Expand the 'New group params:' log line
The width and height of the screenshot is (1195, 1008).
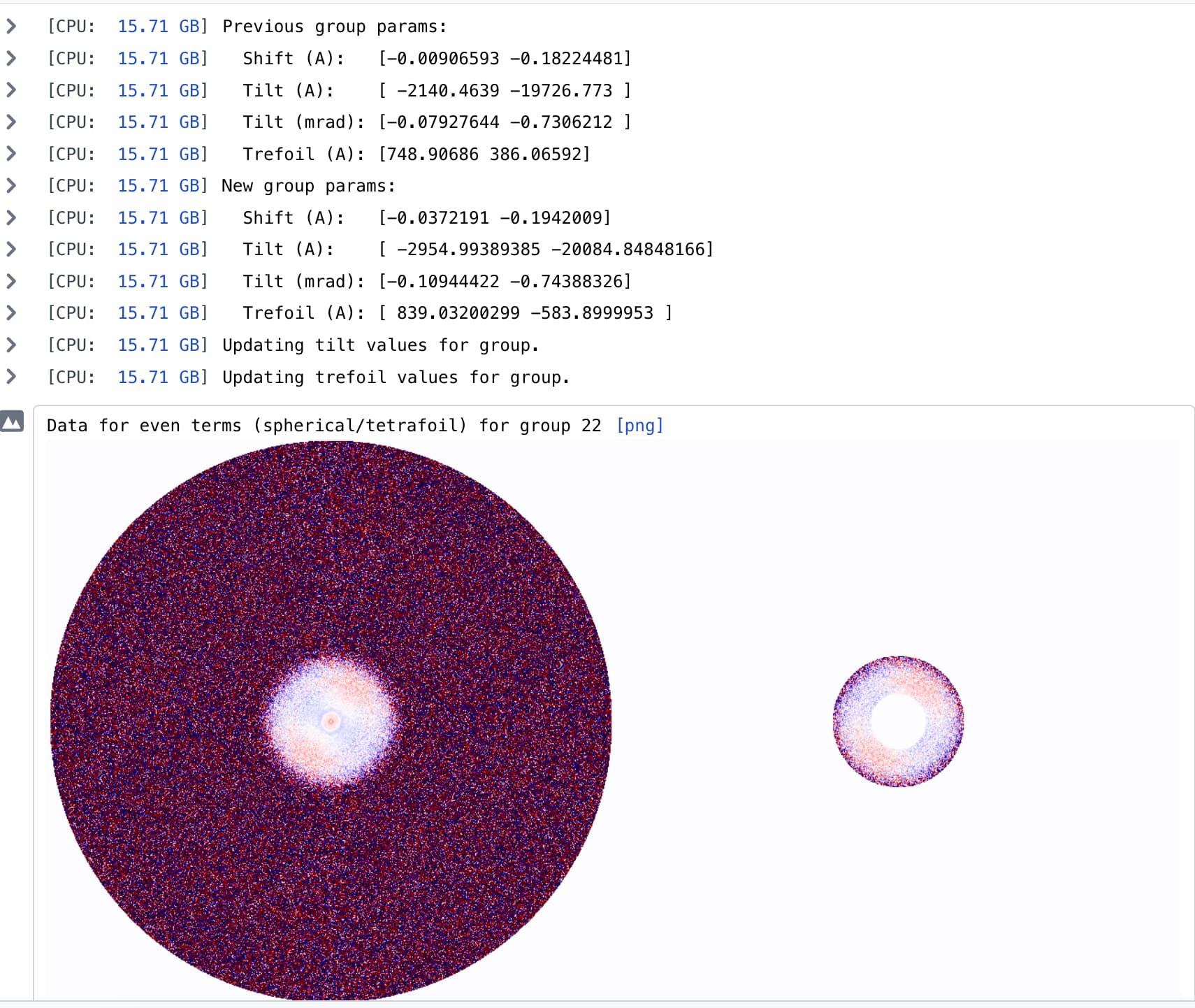11,185
